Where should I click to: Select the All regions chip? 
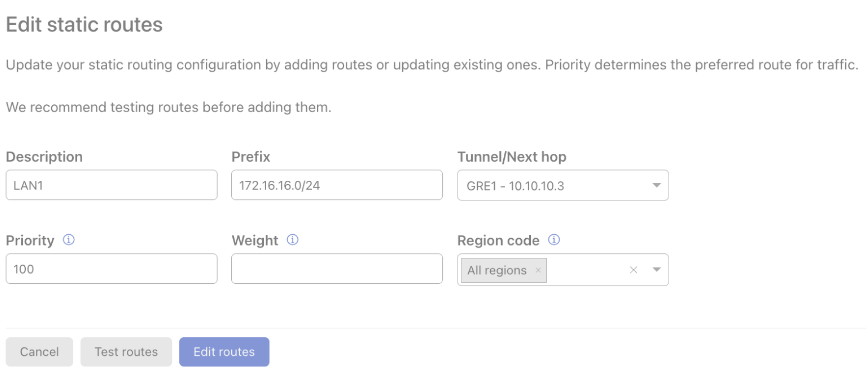click(497, 270)
